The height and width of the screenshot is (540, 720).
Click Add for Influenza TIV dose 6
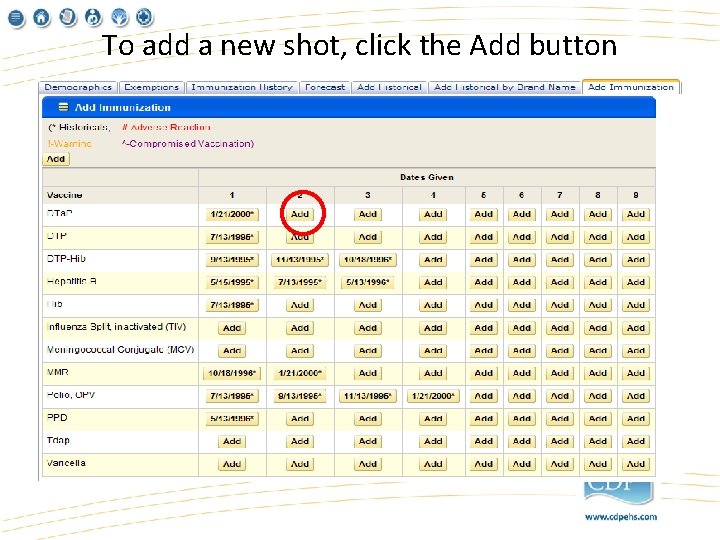tap(522, 328)
